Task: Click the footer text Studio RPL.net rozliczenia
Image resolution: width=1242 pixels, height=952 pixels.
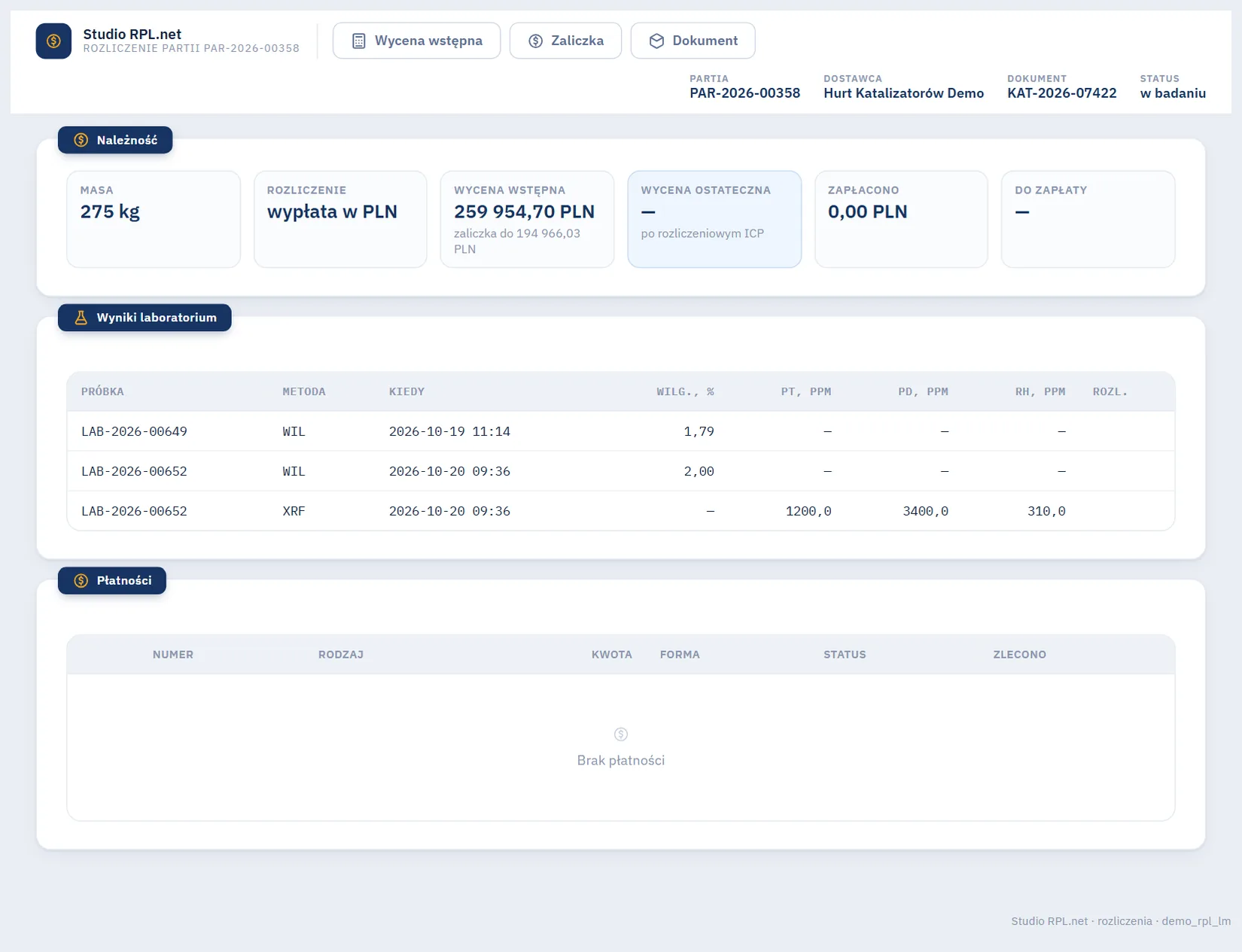Action: pos(1121,921)
